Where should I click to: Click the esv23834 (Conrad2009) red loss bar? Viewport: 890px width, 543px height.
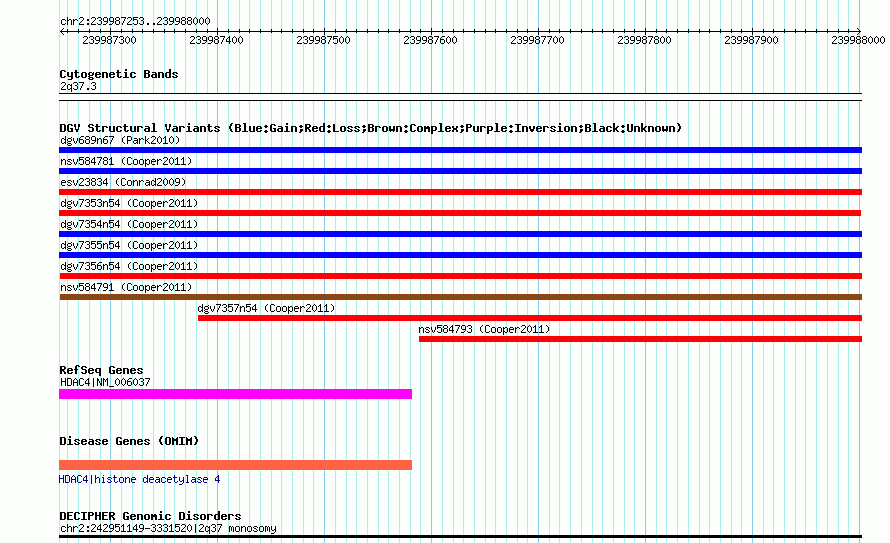coord(460,192)
